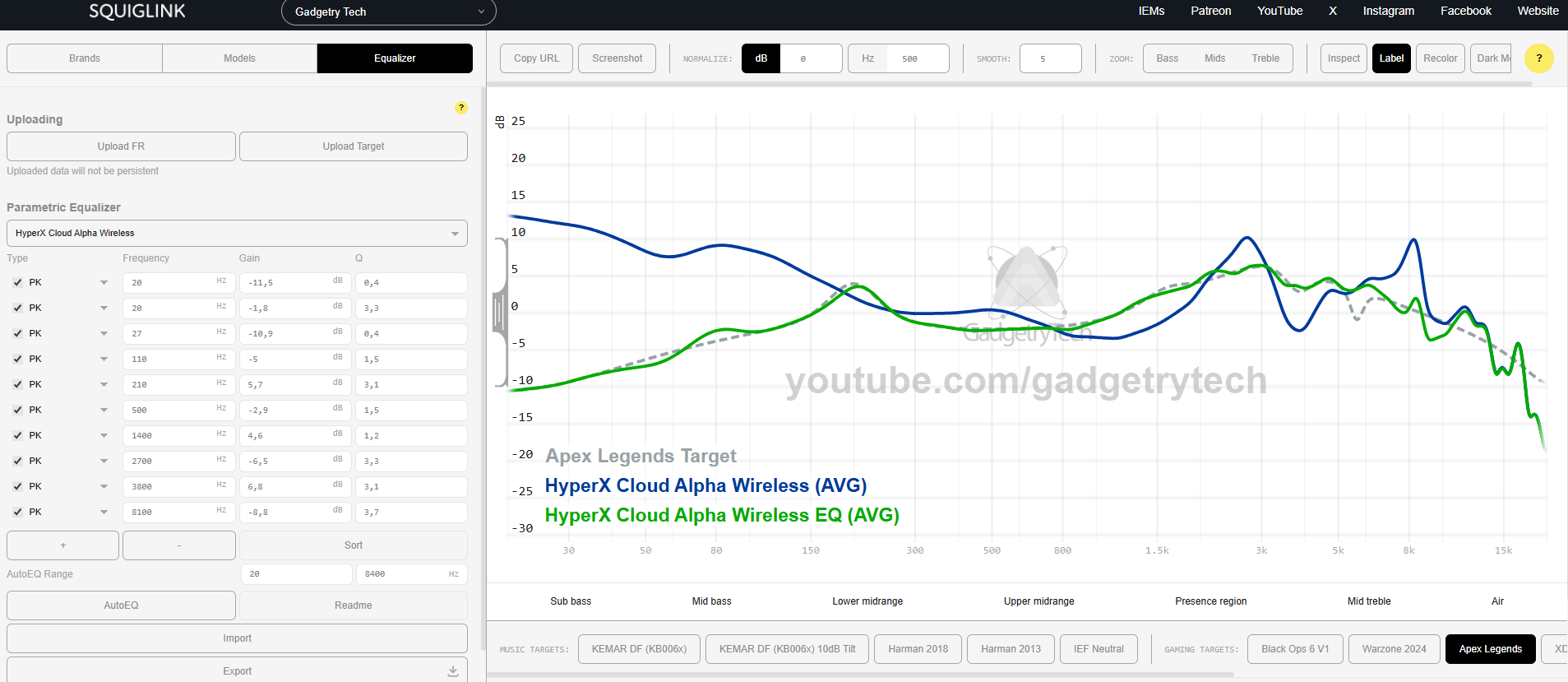Open filter type dropdown for the 210 Hz band

[104, 385]
